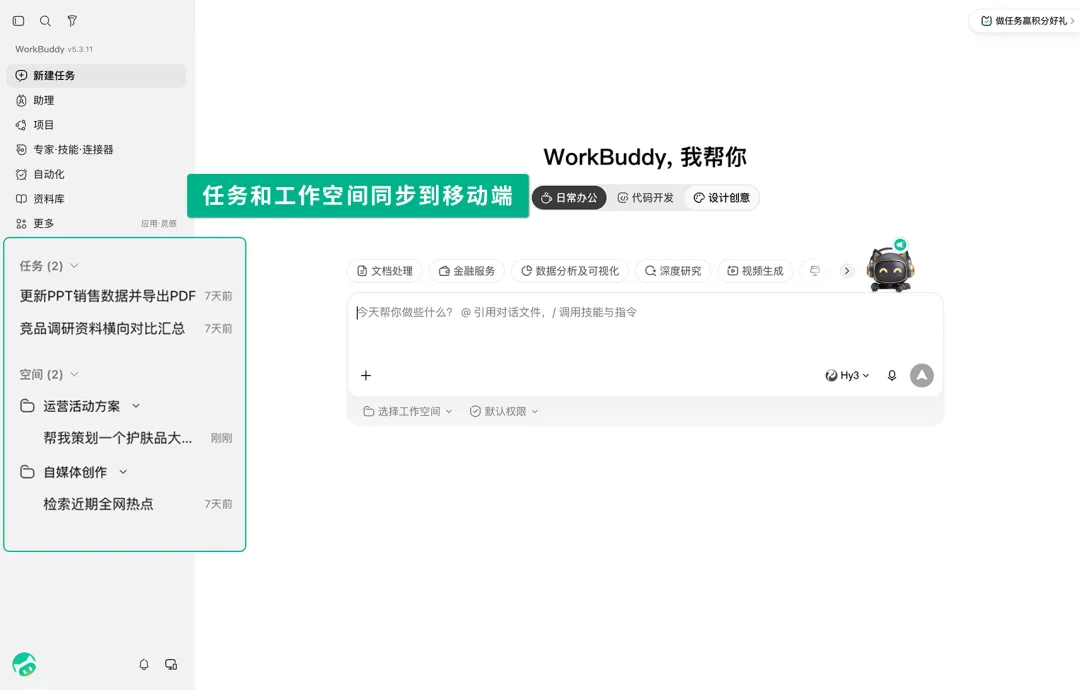This screenshot has width=1080, height=690.
Task: Click 应用·灵感 label beside 更多
Action: click(159, 224)
